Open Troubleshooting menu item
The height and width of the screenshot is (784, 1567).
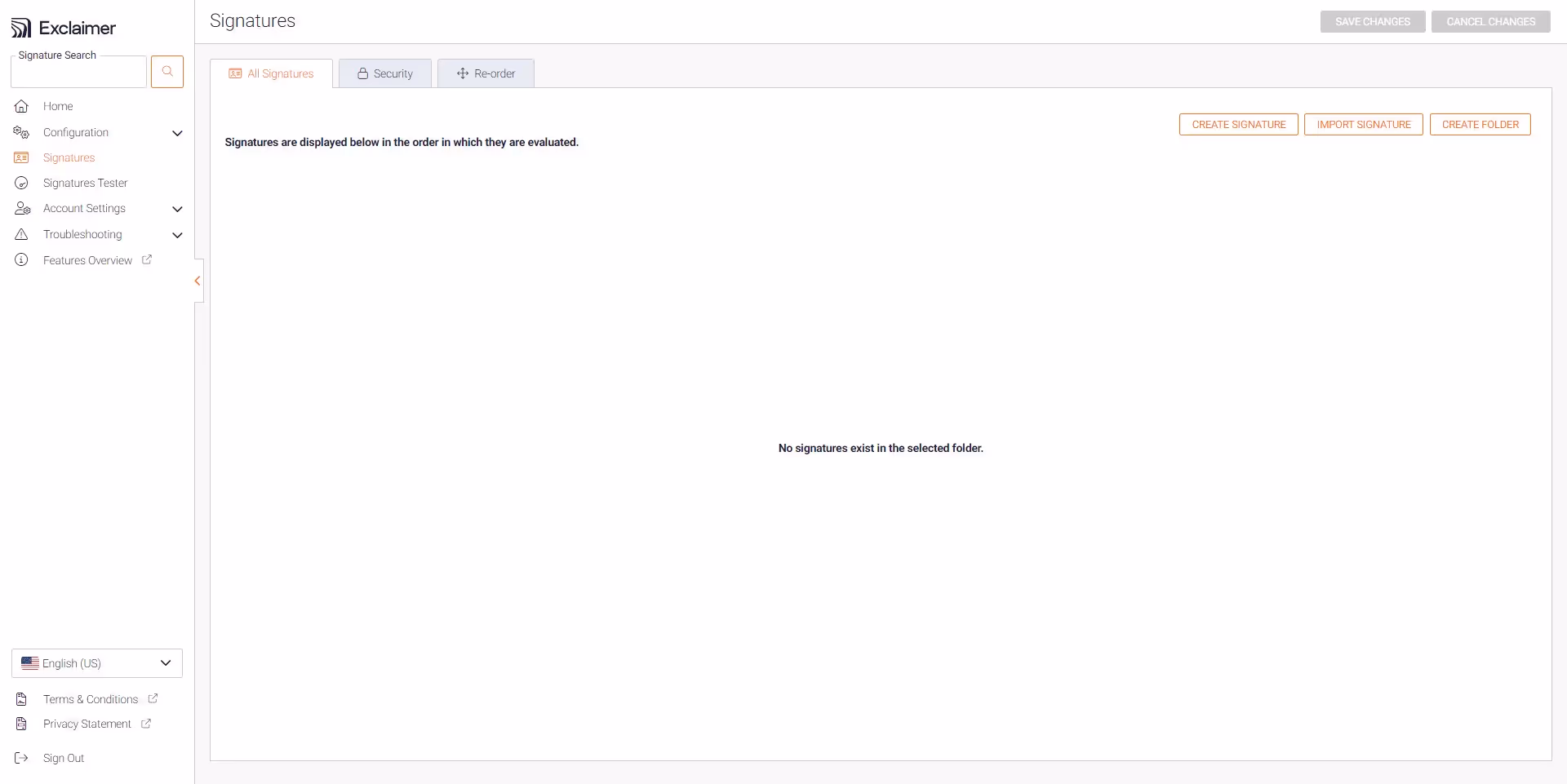click(82, 234)
